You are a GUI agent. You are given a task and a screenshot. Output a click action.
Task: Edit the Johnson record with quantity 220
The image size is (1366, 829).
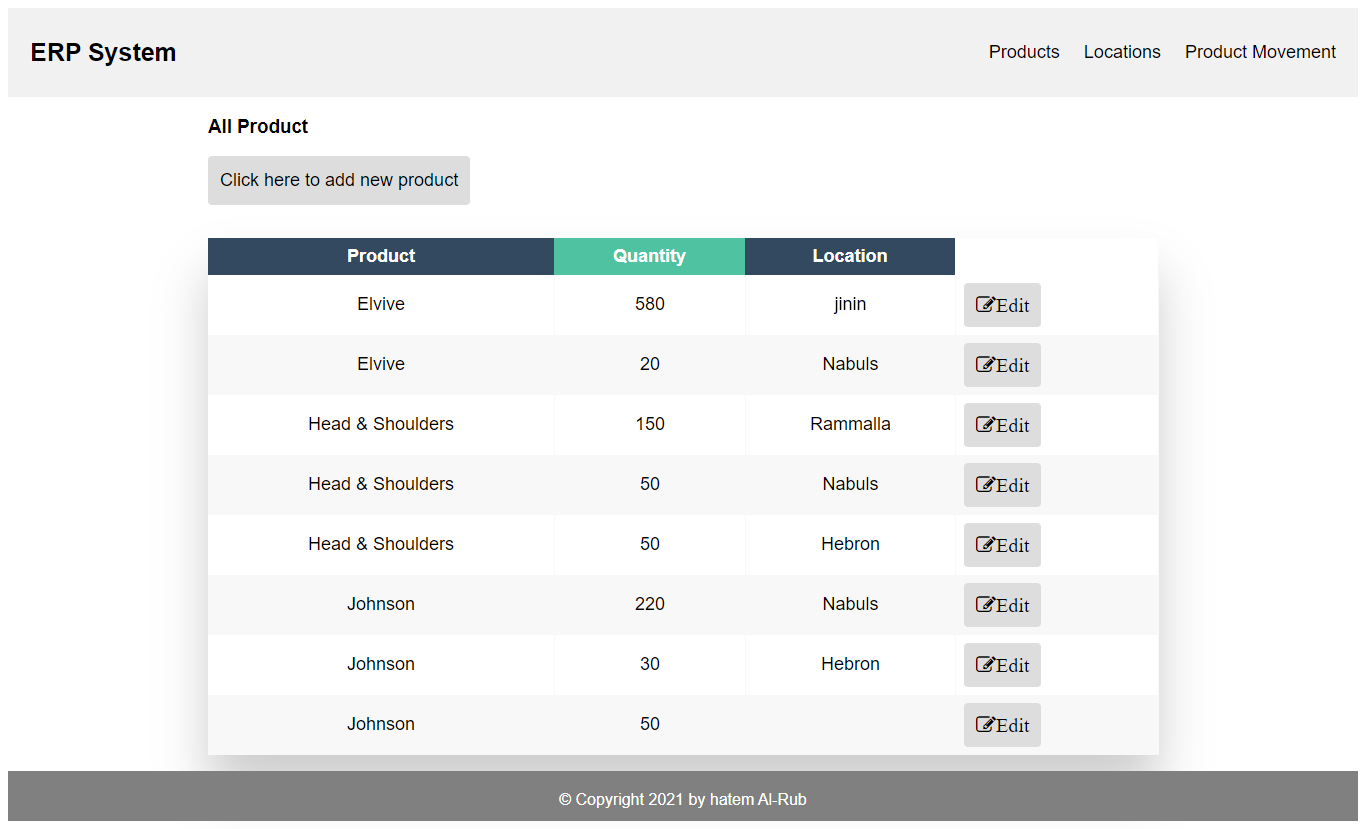(x=1002, y=605)
